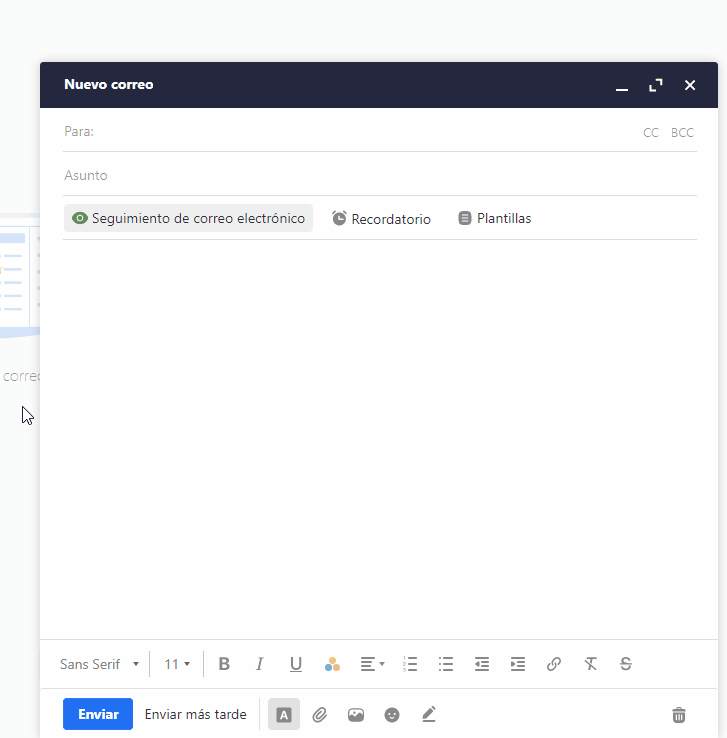Attach a file with the paperclip icon

320,715
